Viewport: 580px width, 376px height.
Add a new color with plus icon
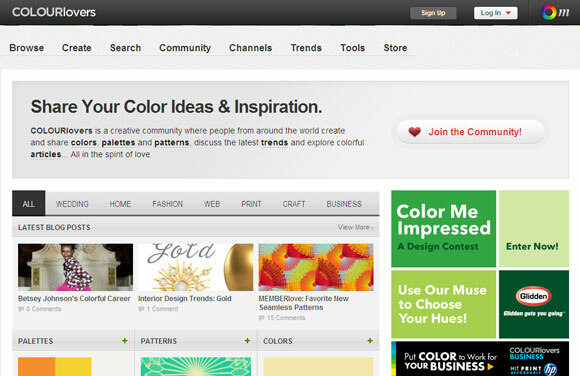click(370, 341)
